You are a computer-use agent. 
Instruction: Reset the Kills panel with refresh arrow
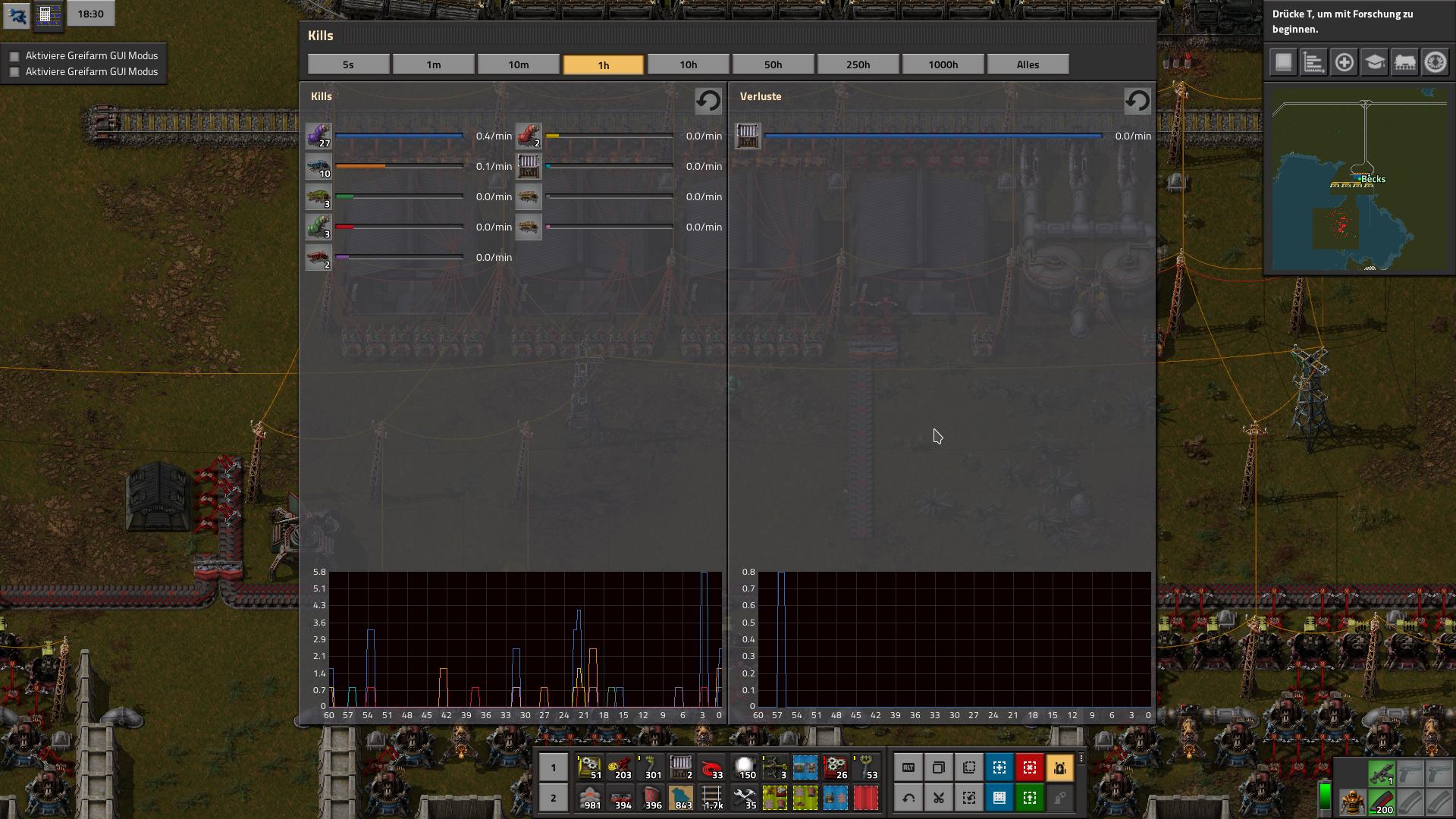(708, 101)
